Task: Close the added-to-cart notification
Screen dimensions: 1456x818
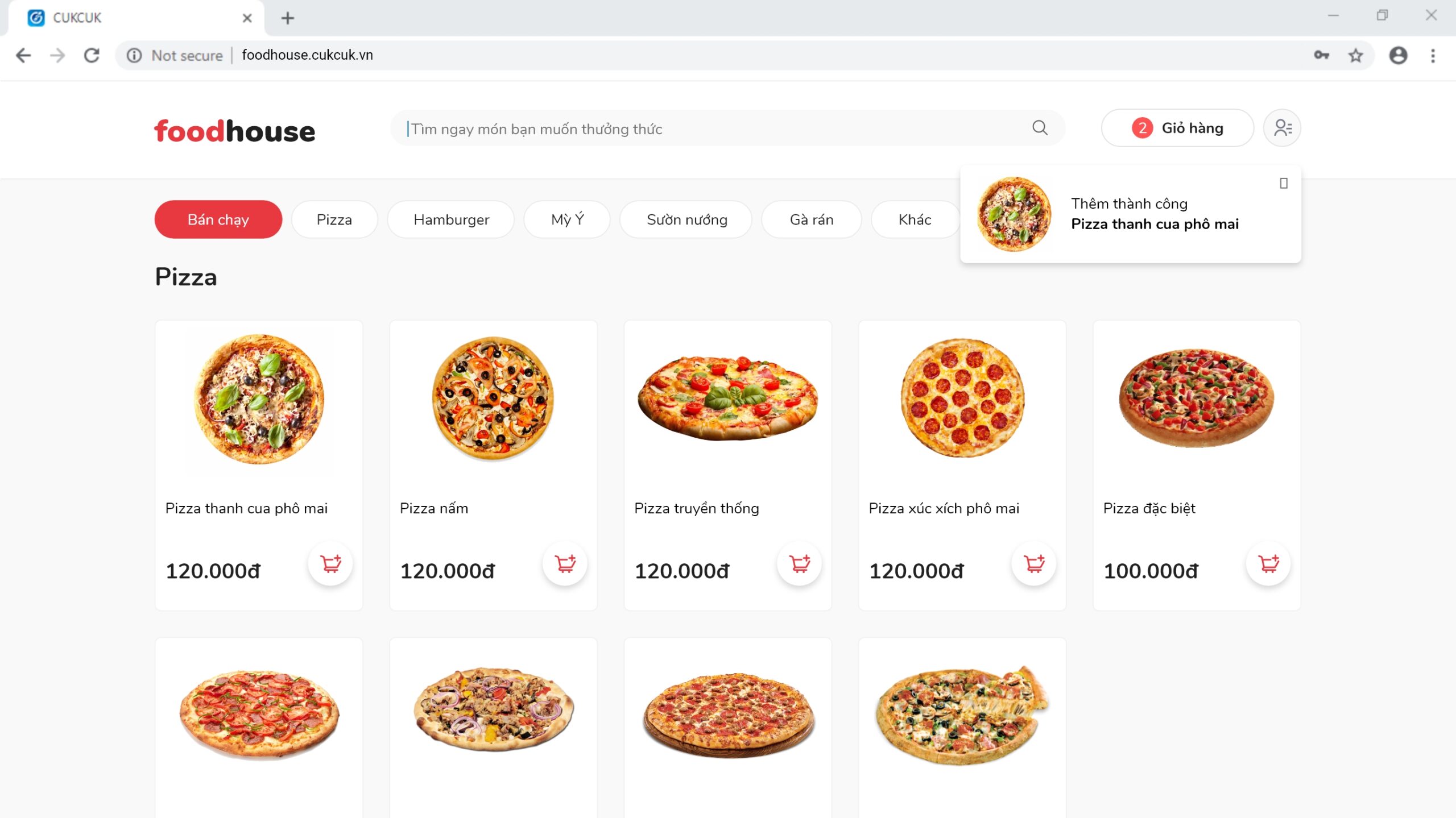Action: (1284, 183)
